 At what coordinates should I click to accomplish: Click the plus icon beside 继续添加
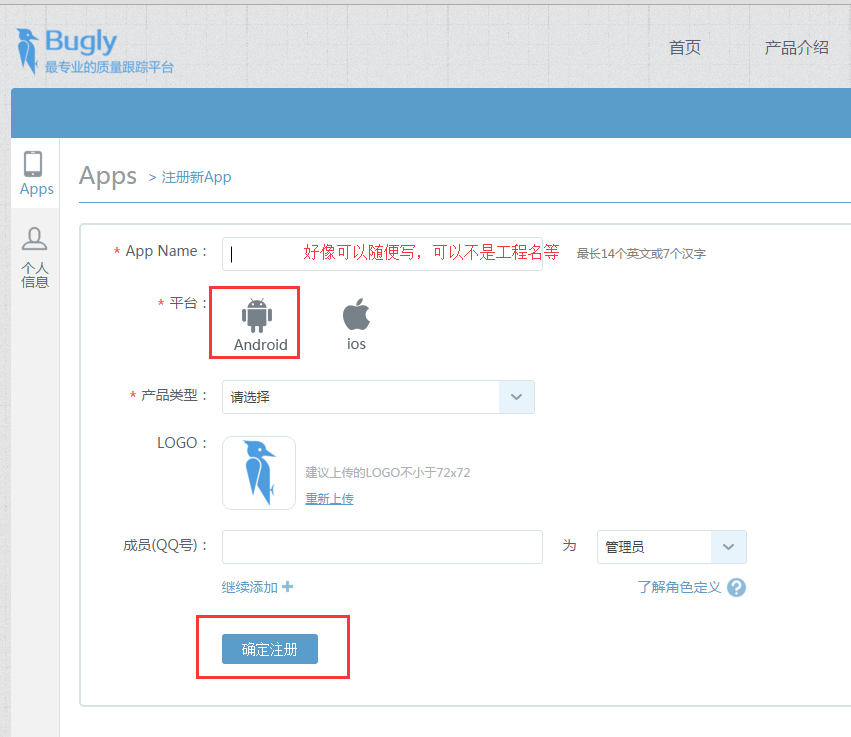[288, 587]
